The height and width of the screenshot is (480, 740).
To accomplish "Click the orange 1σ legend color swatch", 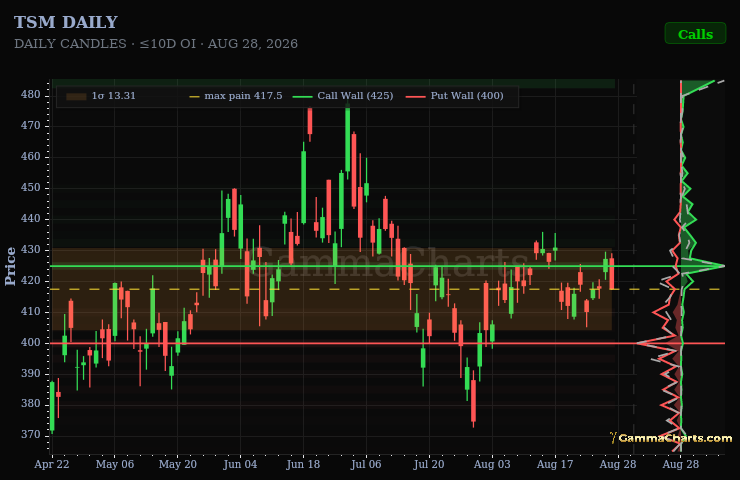I will click(76, 96).
